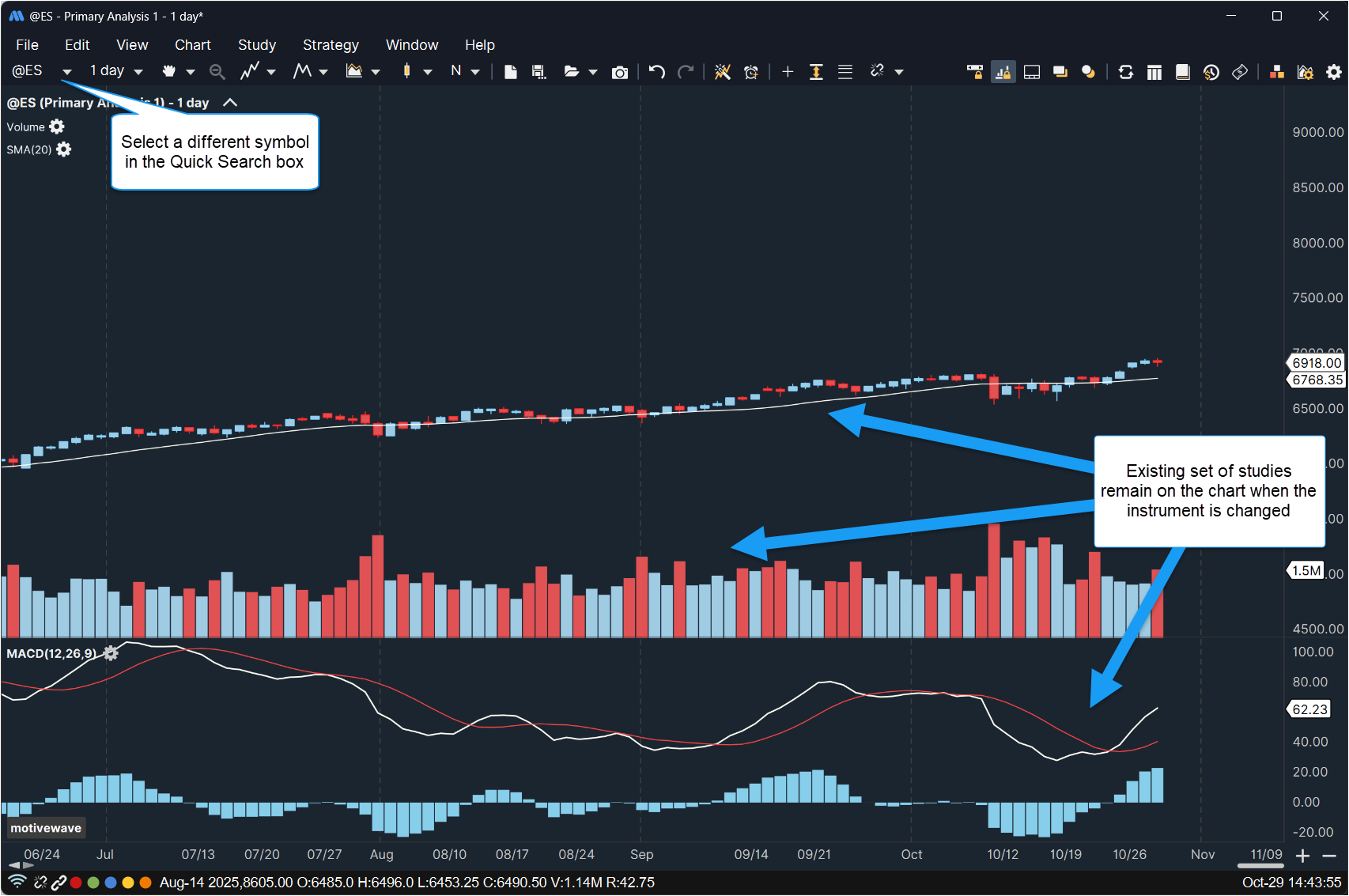Toggle the highlighted lock price bars button
This screenshot has height=896, width=1349.
point(1003,72)
